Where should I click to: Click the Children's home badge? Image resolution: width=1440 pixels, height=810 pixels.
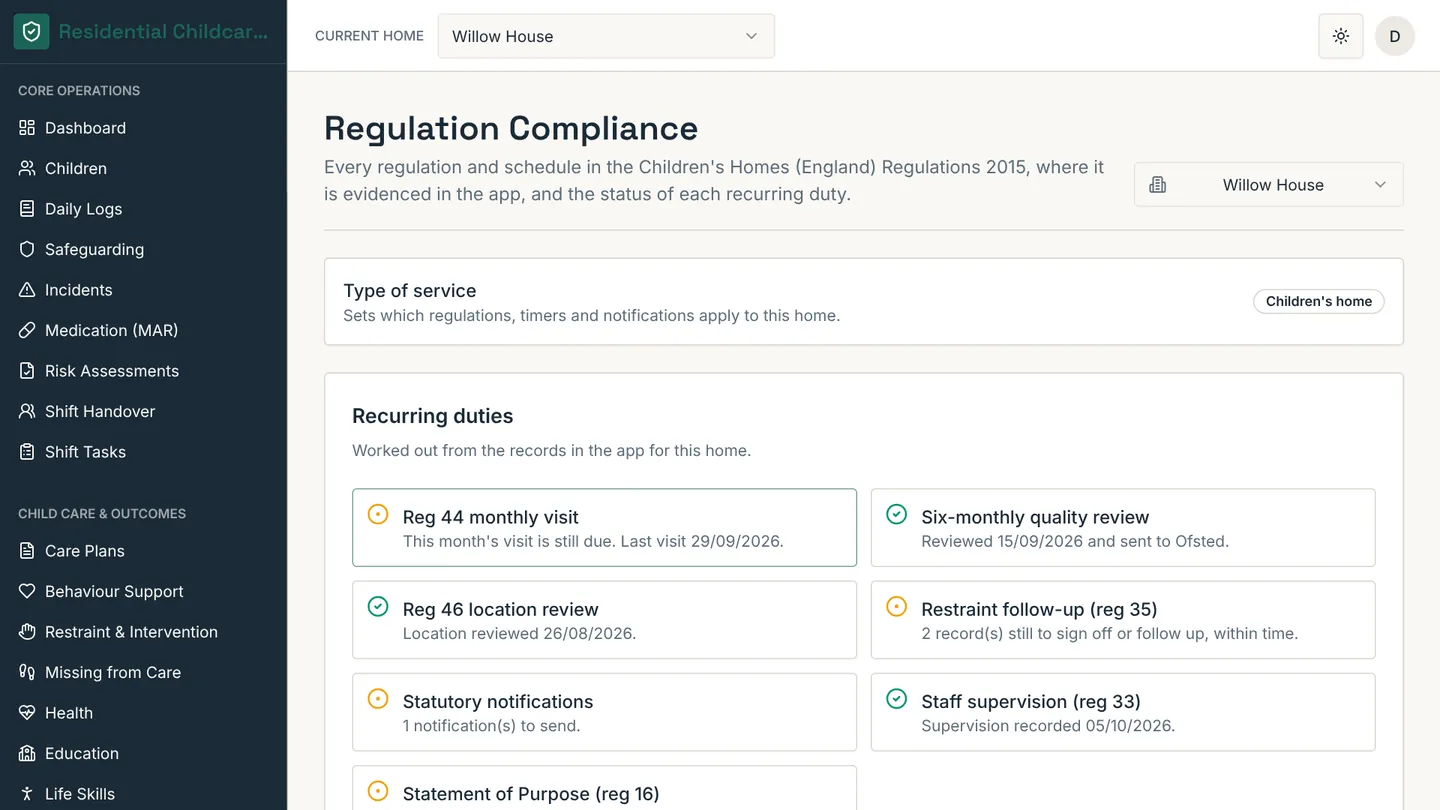tap(1318, 301)
